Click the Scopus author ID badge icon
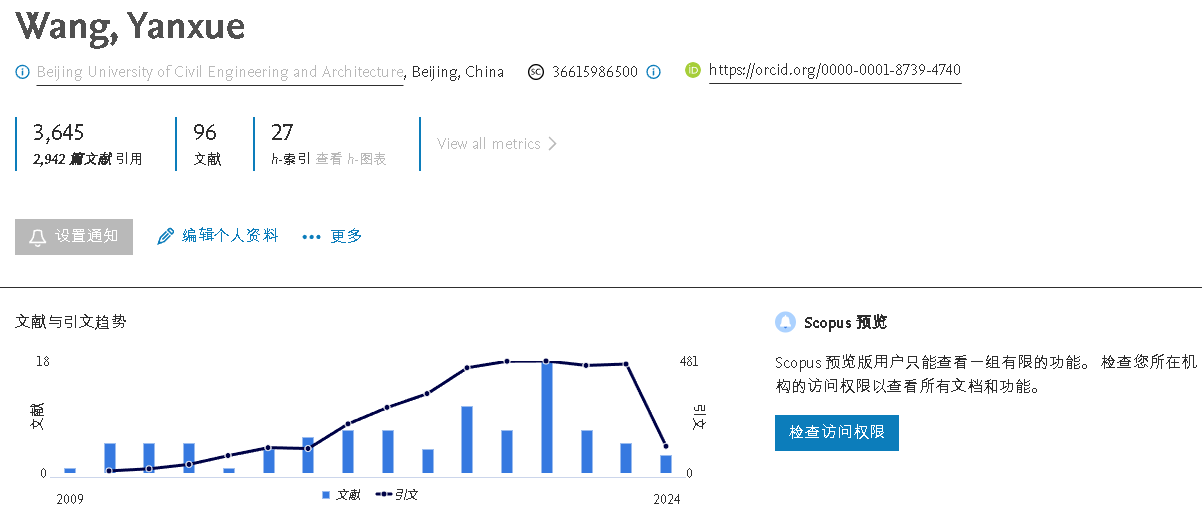The width and height of the screenshot is (1202, 522). click(536, 72)
